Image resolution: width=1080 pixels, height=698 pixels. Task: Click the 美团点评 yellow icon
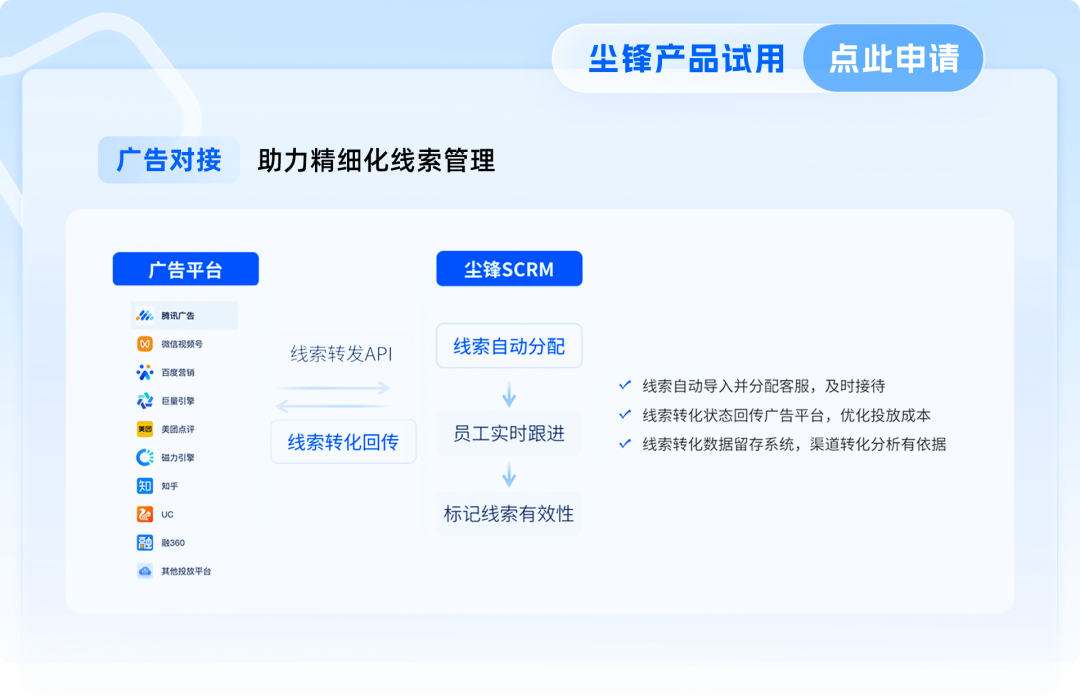pos(145,429)
